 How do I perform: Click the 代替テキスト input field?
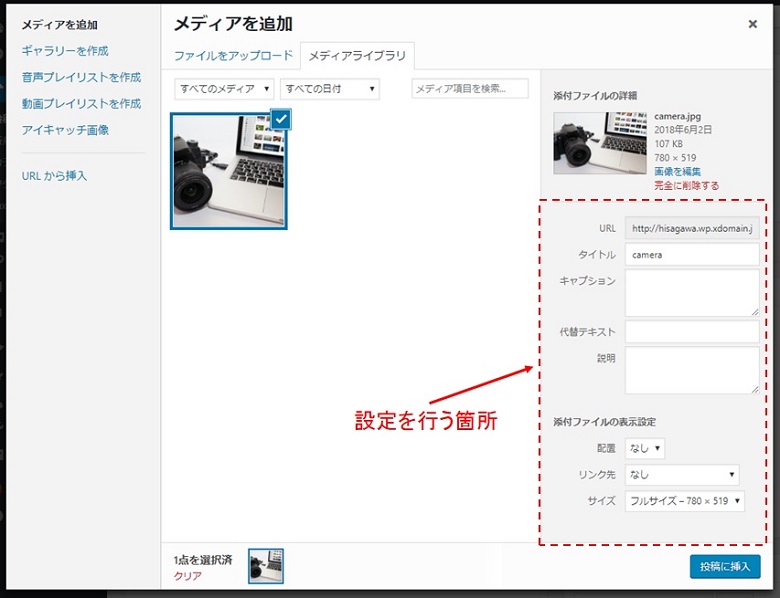coord(692,331)
